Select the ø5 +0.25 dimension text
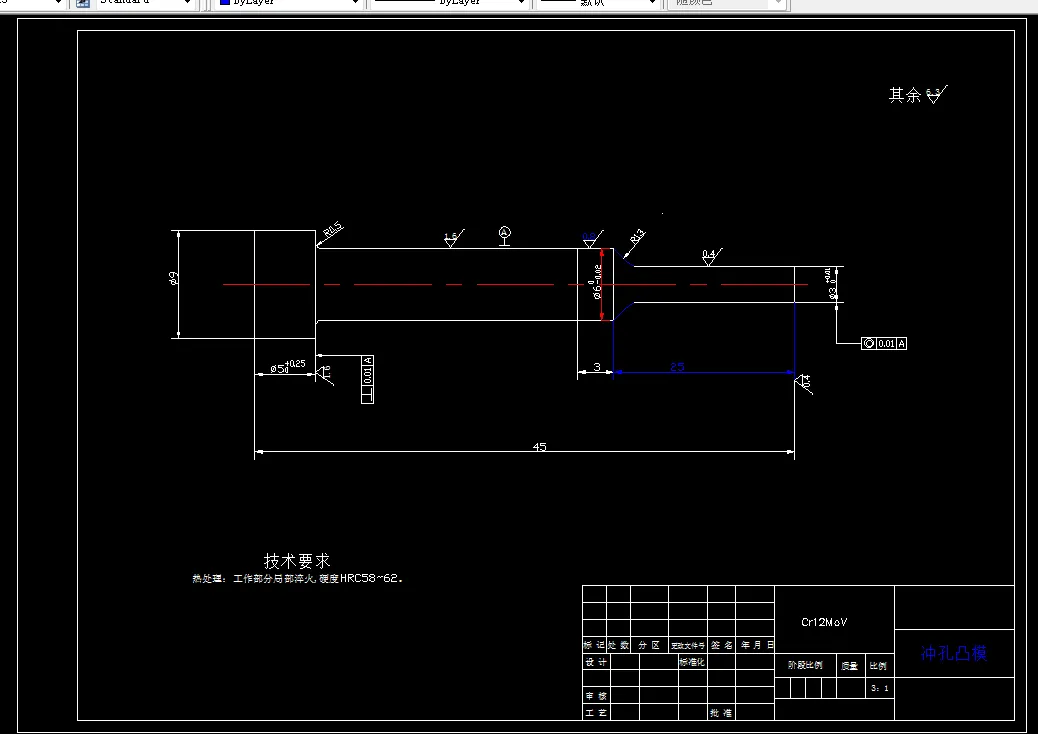This screenshot has width=1038, height=734. pos(288,366)
